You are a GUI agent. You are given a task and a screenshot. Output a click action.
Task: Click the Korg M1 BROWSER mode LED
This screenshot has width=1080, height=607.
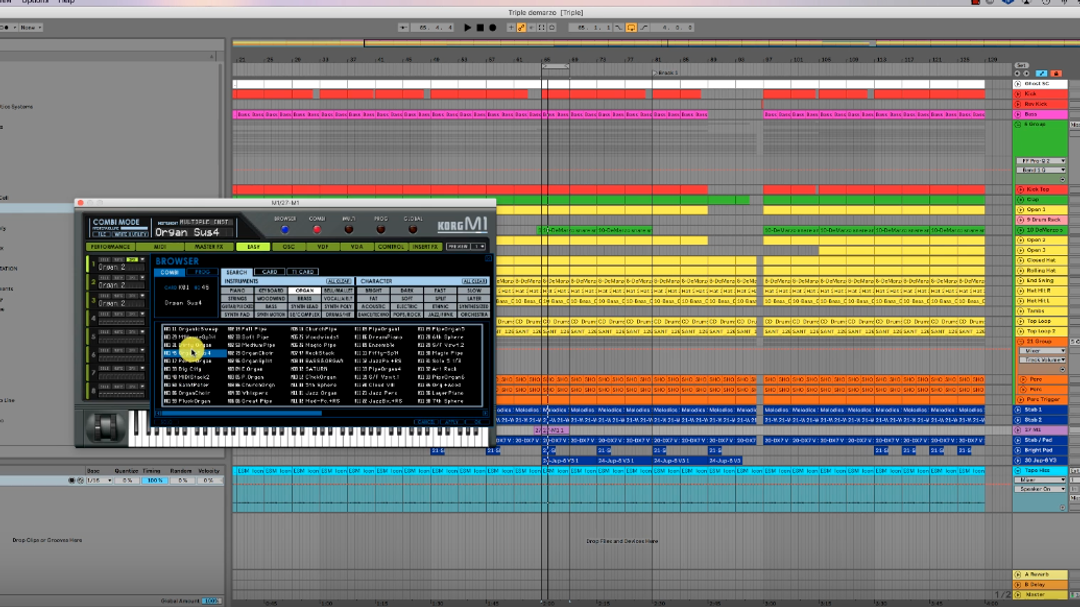(285, 228)
